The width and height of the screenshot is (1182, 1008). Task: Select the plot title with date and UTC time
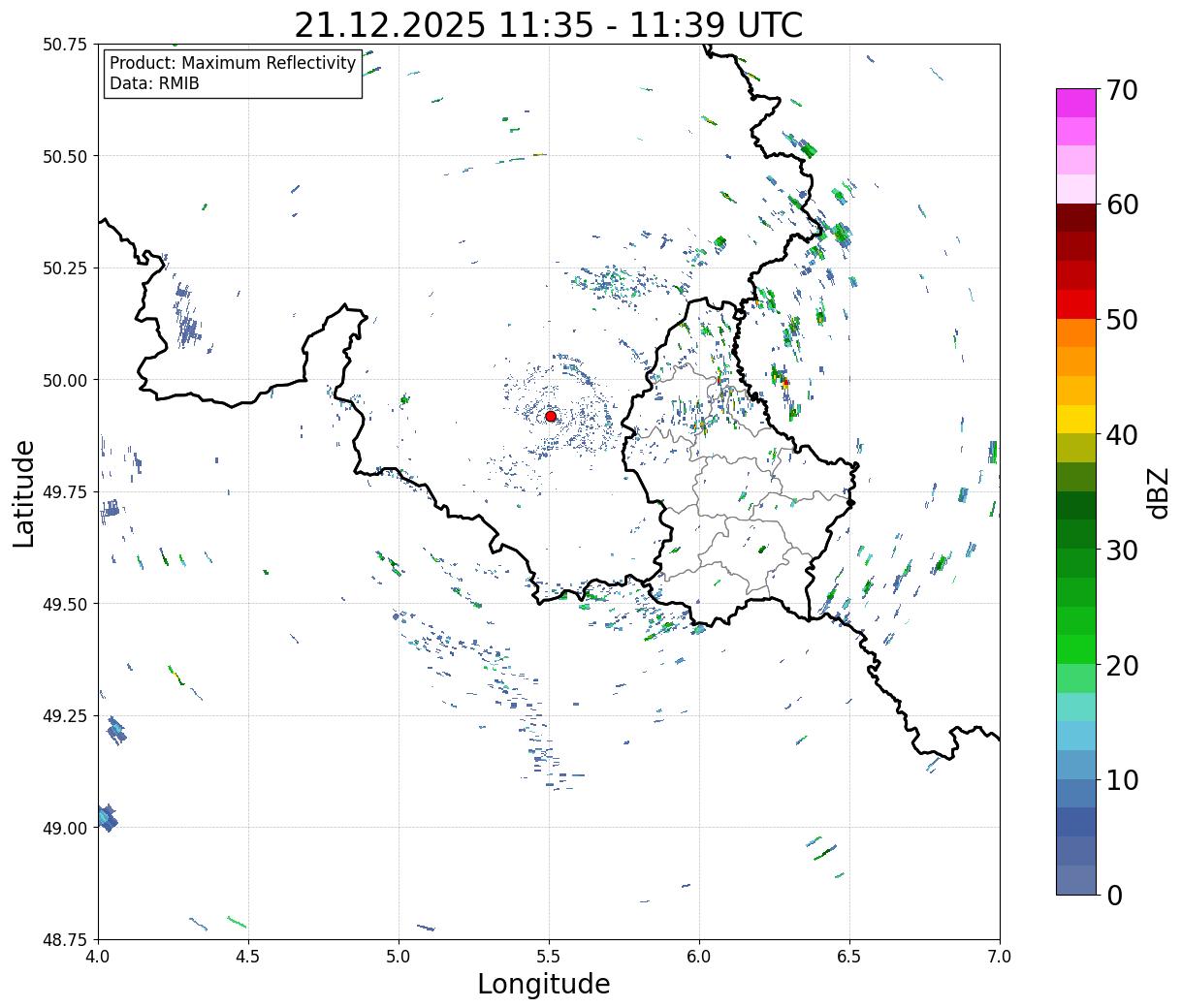[x=548, y=25]
